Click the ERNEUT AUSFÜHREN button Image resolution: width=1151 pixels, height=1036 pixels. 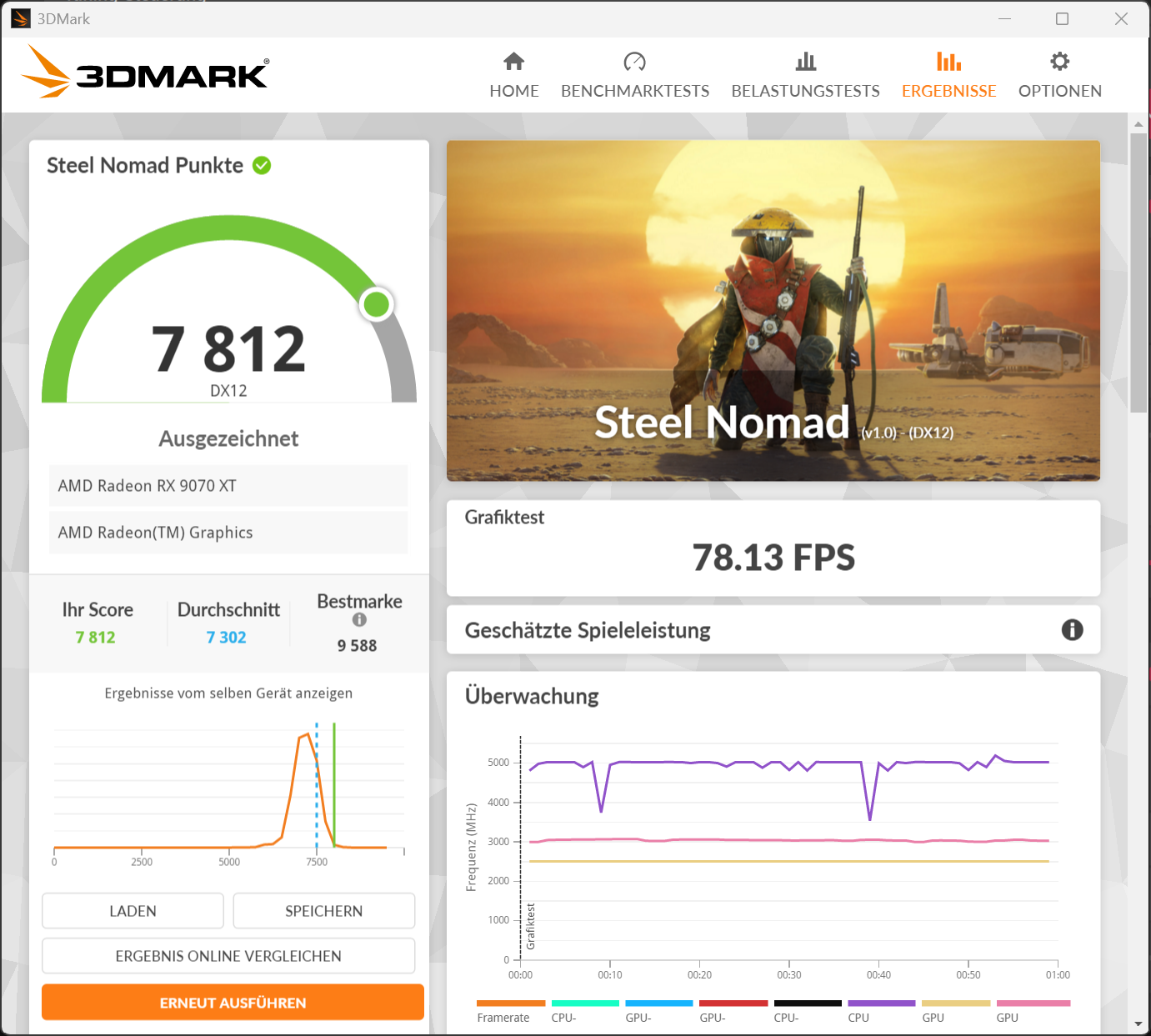233,1003
